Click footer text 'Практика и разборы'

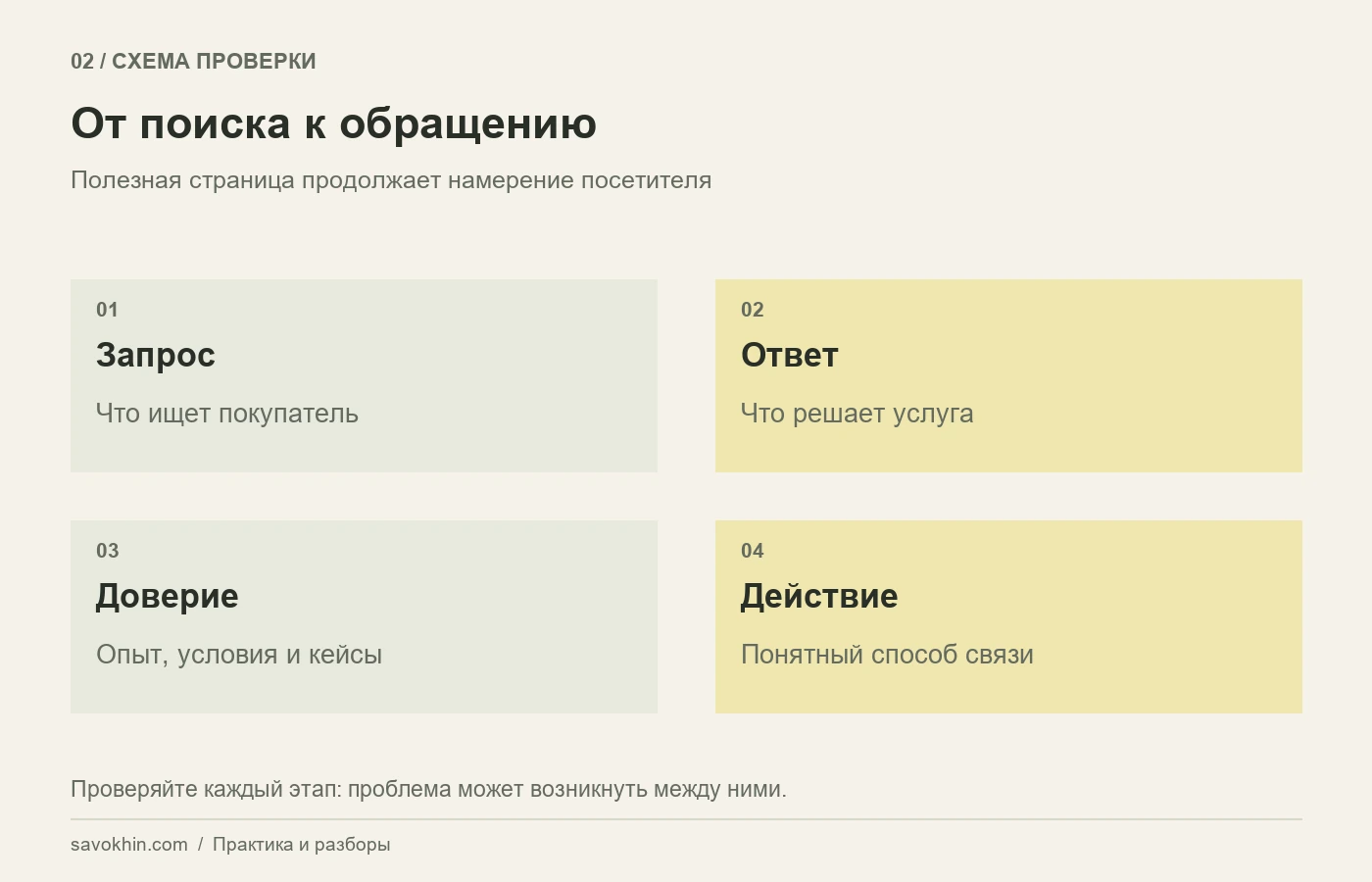point(302,845)
